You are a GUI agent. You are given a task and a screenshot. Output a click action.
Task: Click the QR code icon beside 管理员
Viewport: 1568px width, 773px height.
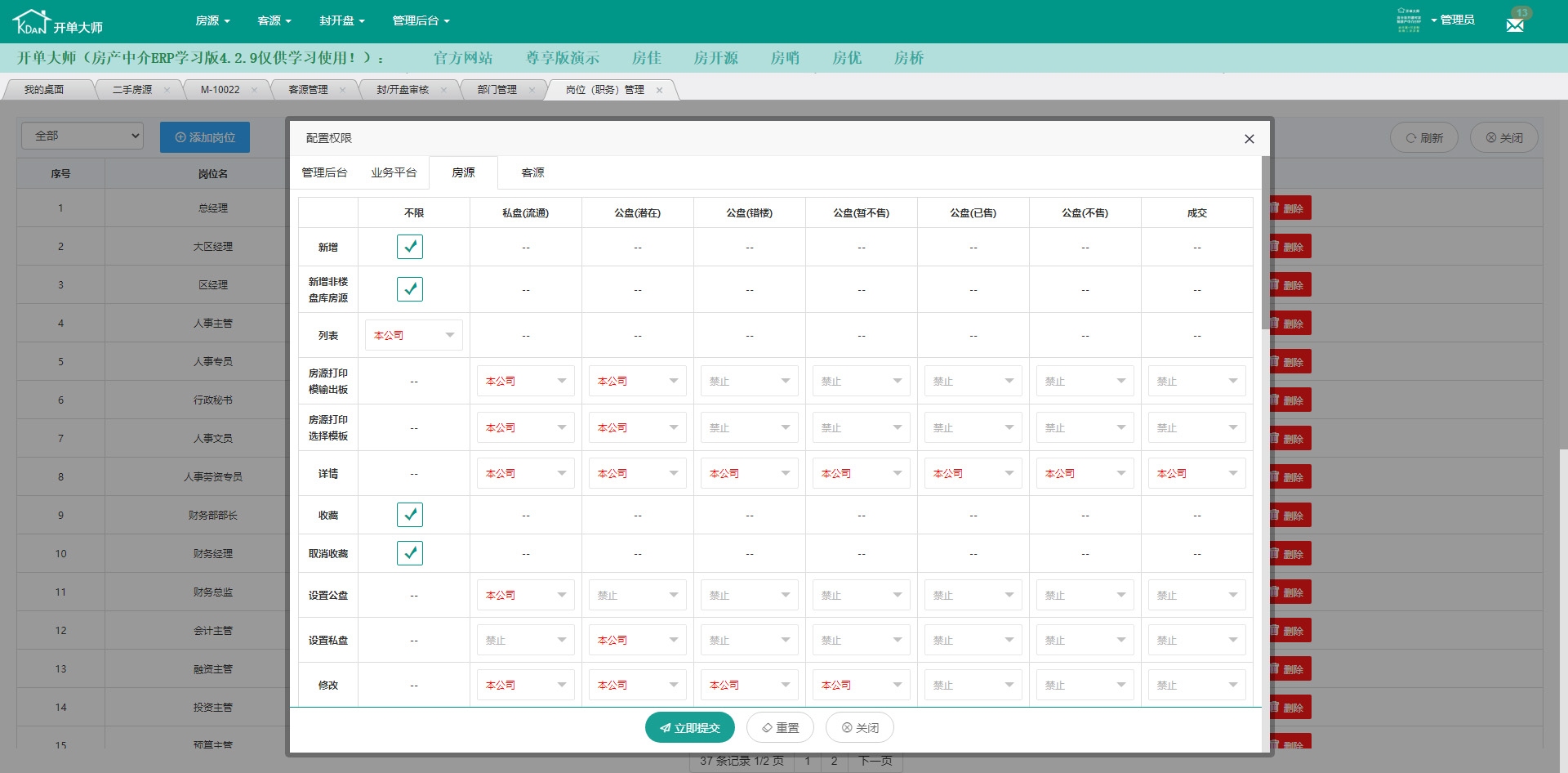click(x=1409, y=20)
